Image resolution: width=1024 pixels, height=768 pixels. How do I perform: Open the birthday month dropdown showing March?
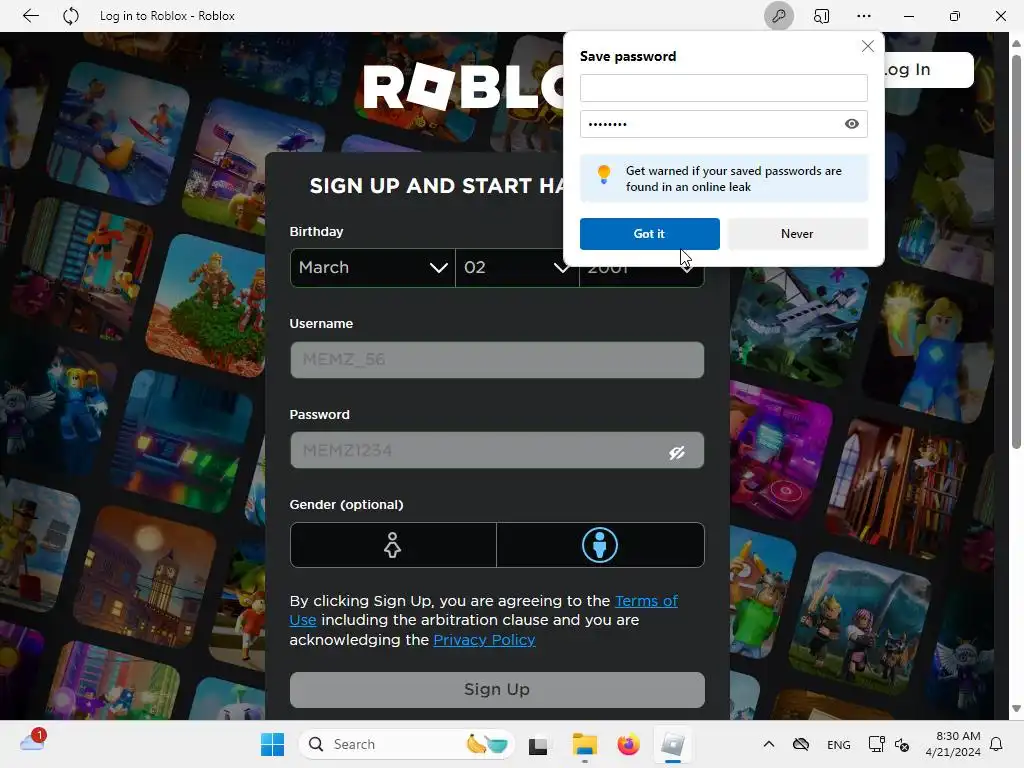pyautogui.click(x=372, y=268)
